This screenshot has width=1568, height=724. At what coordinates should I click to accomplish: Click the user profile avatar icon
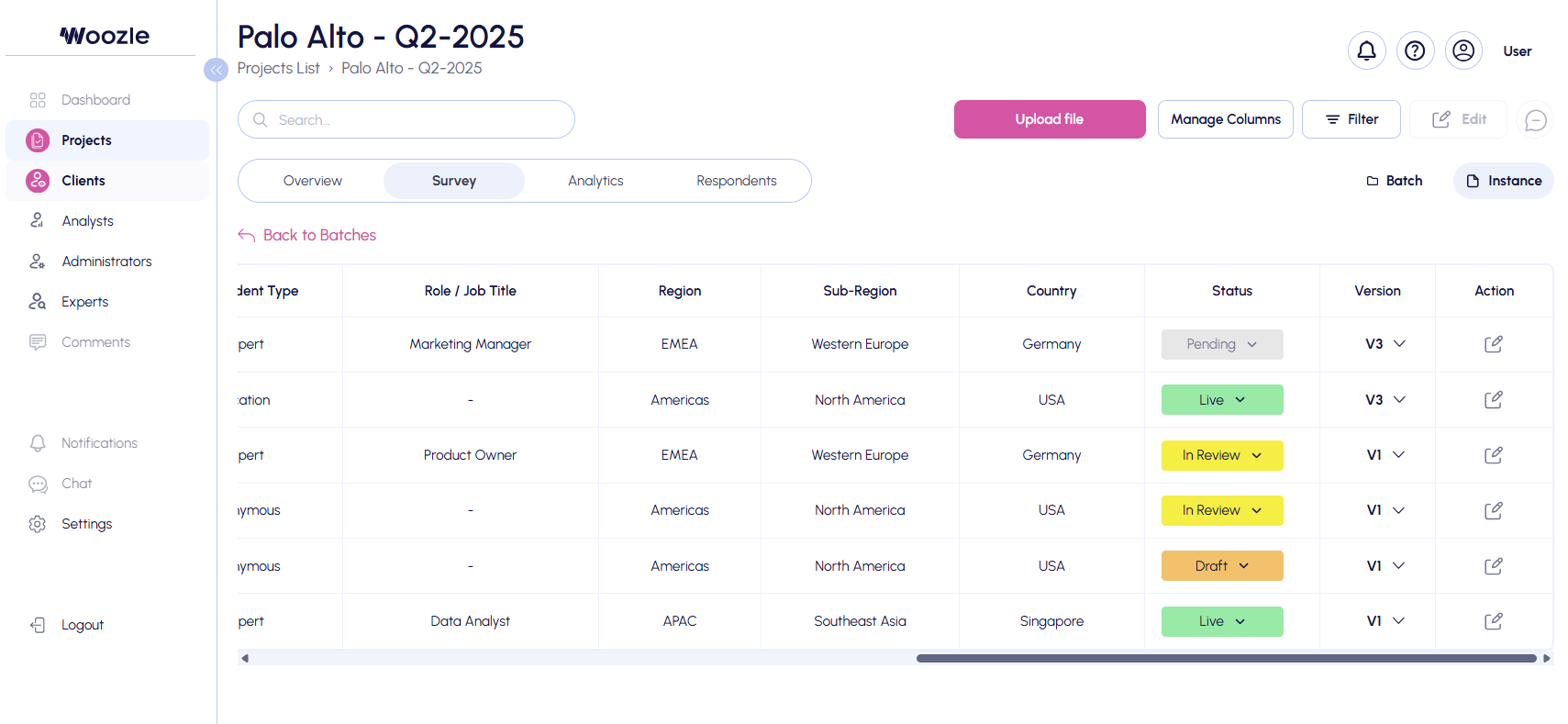point(1463,50)
